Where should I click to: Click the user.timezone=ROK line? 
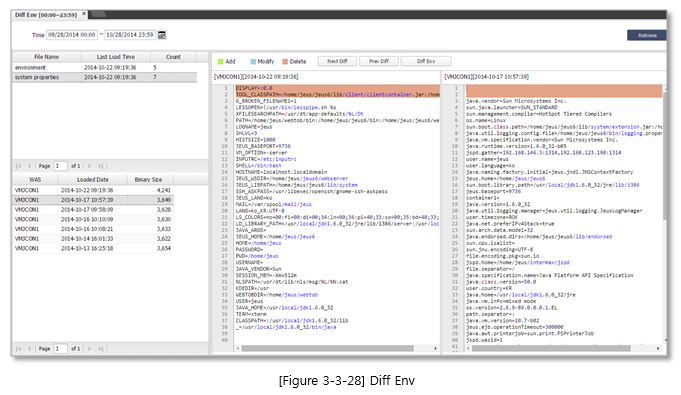pos(493,217)
